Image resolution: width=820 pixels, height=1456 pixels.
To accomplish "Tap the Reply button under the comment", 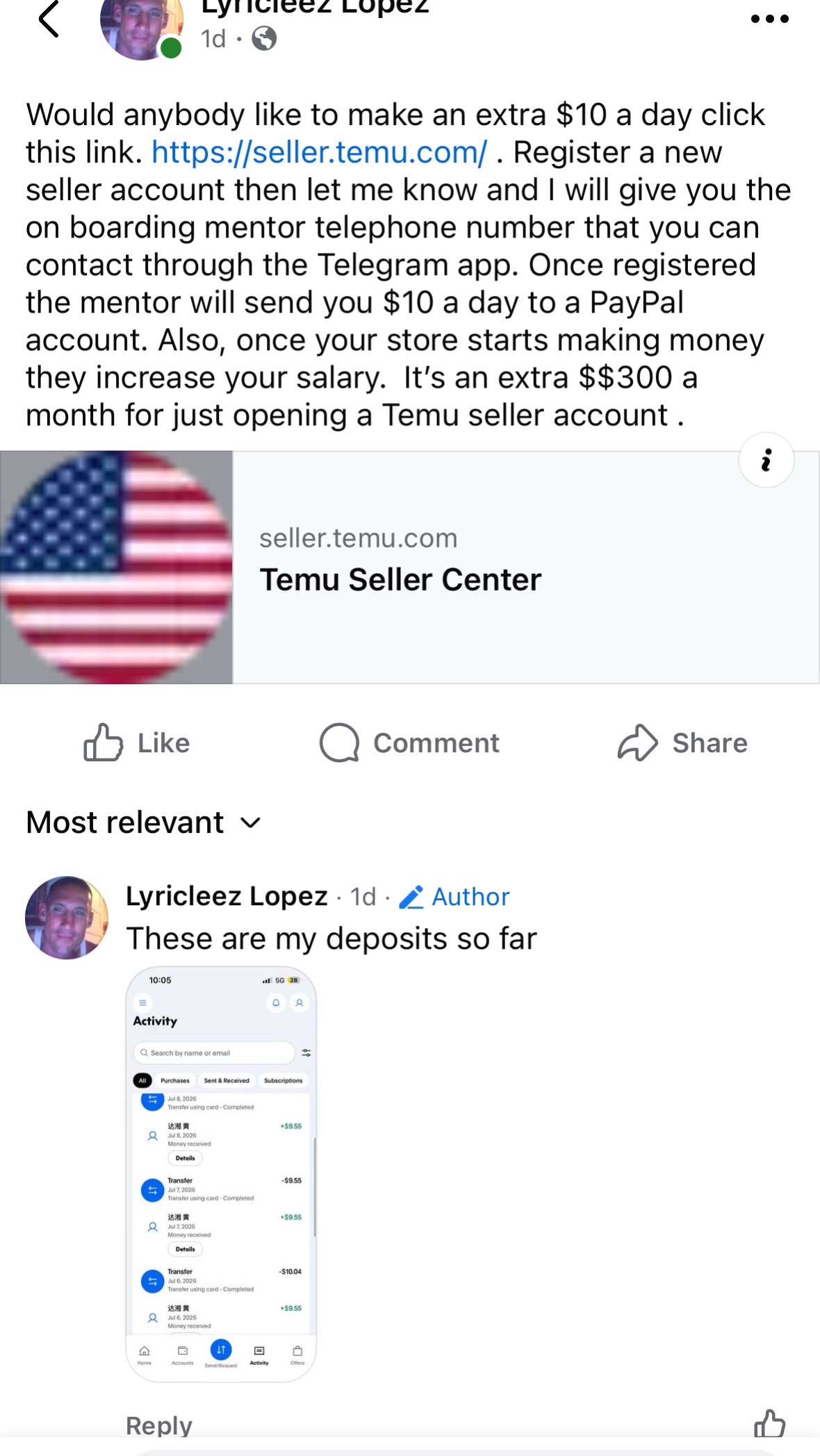I will pyautogui.click(x=159, y=1425).
